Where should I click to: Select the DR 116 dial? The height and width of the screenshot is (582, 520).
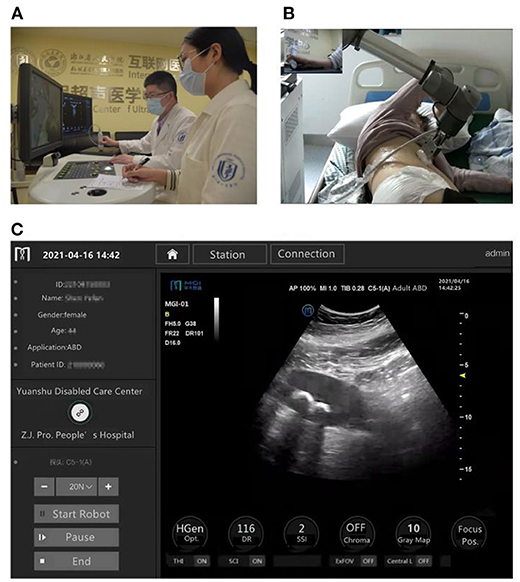pyautogui.click(x=246, y=533)
